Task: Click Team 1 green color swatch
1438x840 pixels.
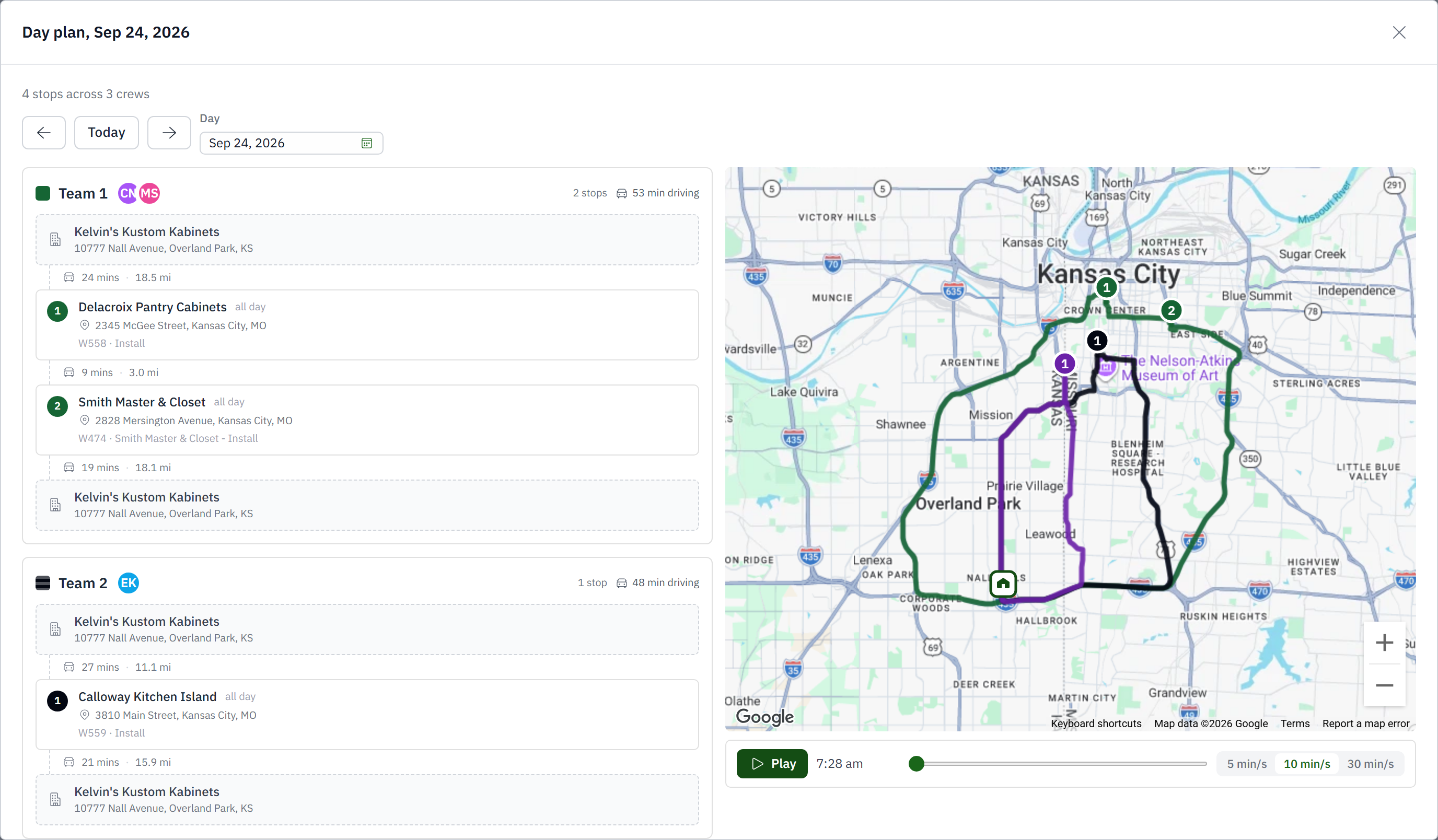Action: click(x=43, y=193)
